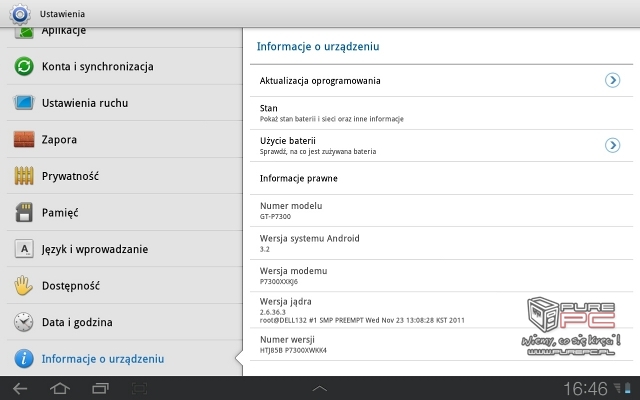Expand Aktualizacja oprogramowania chevron arrow

[612, 80]
